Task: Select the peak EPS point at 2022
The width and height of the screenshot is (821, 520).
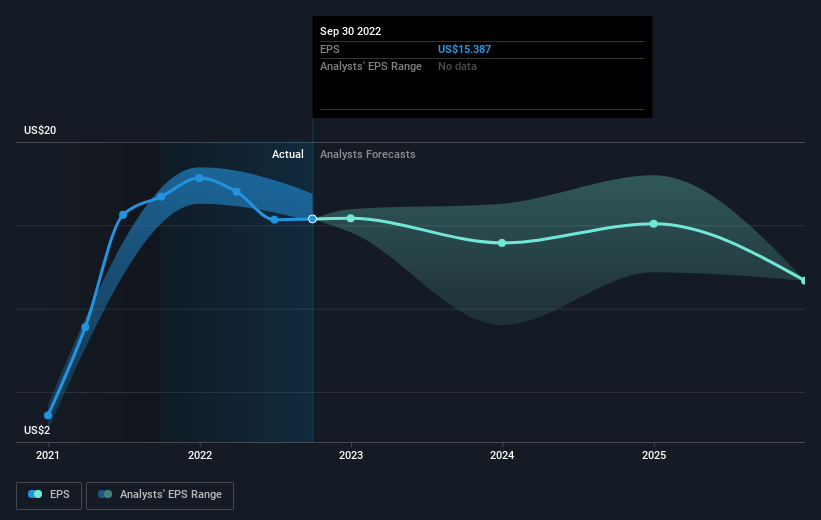Action: [x=199, y=178]
